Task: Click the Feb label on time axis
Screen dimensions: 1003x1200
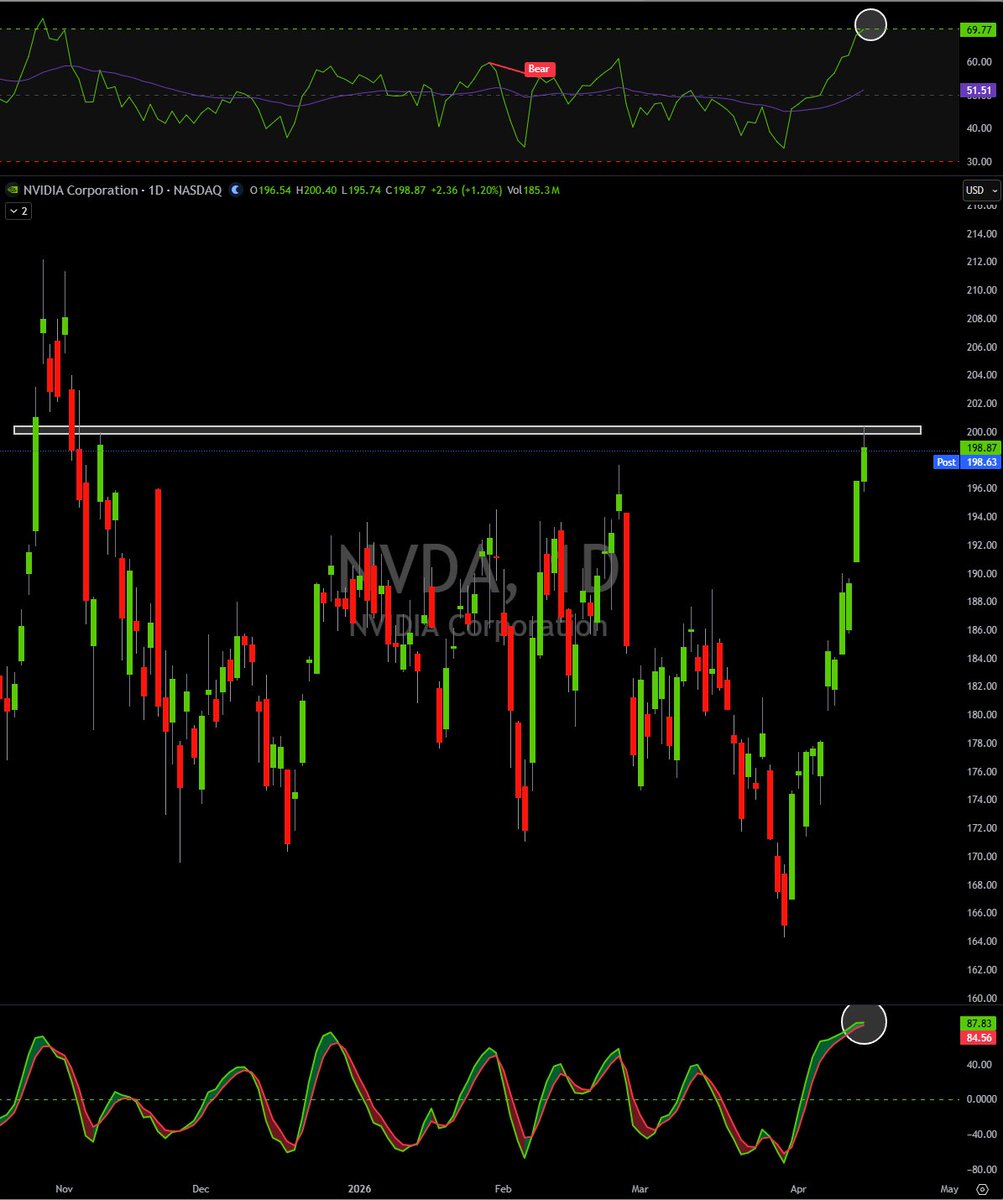Action: click(503, 1189)
